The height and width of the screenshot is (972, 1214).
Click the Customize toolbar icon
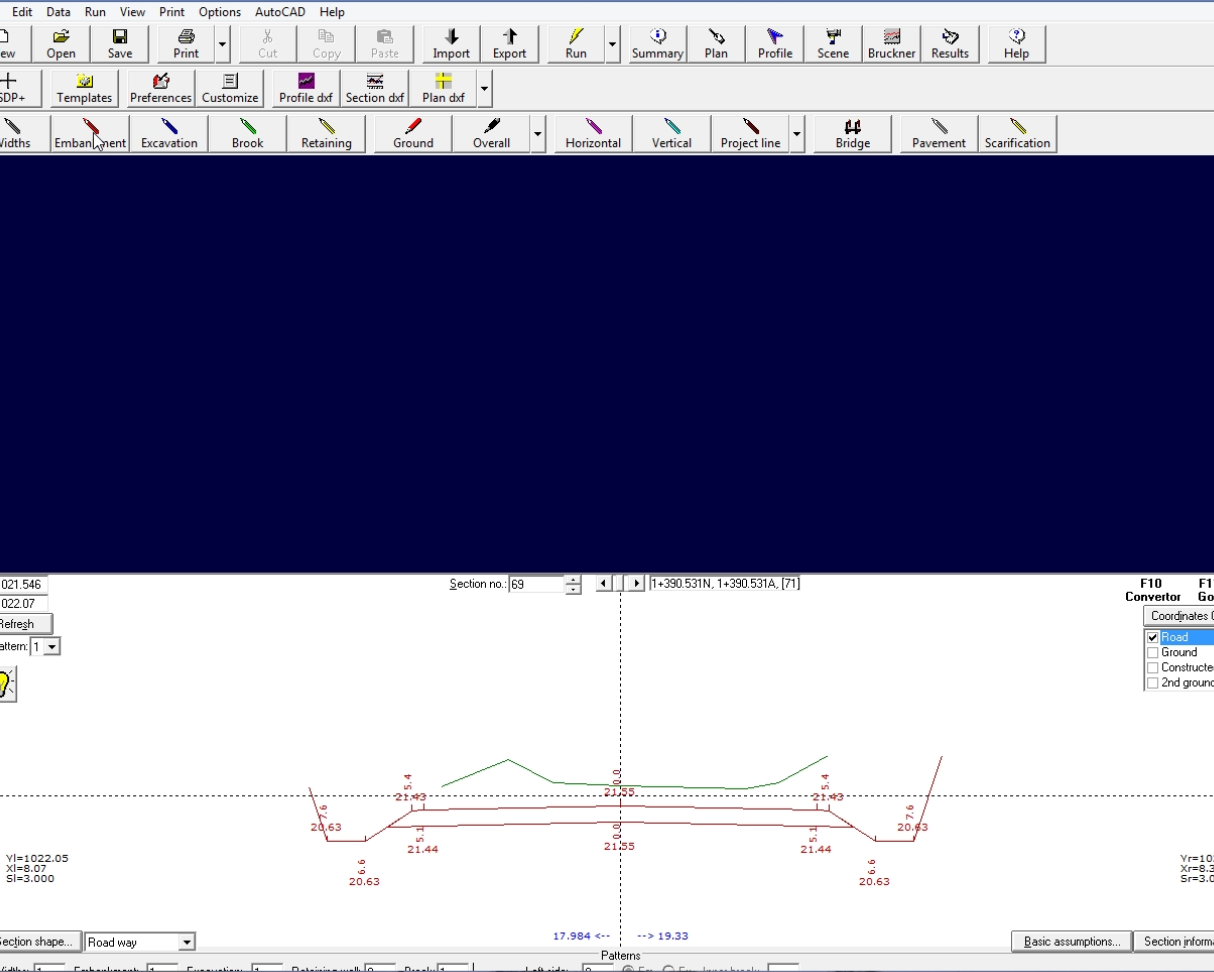tap(230, 89)
